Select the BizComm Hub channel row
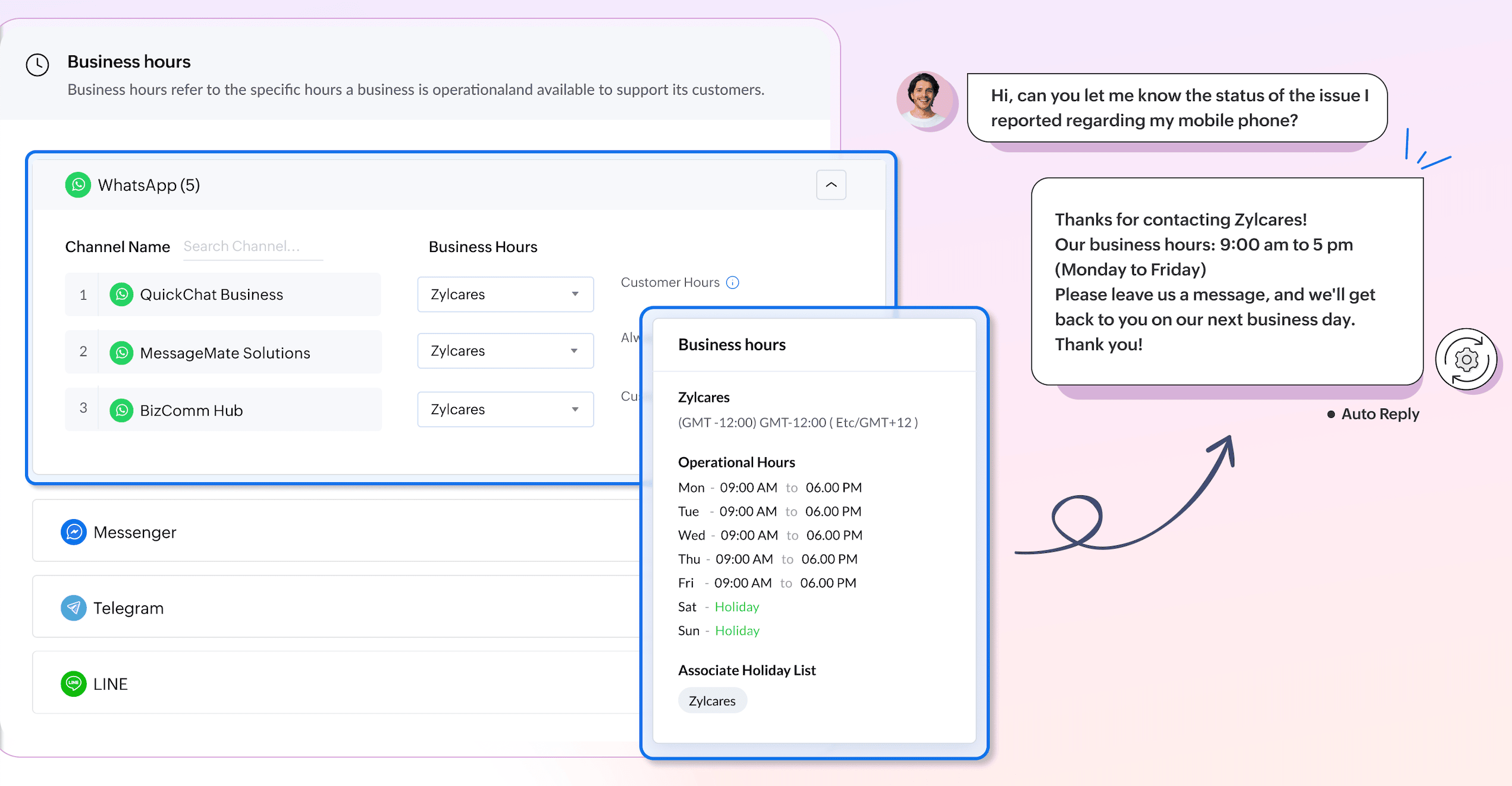 [191, 410]
